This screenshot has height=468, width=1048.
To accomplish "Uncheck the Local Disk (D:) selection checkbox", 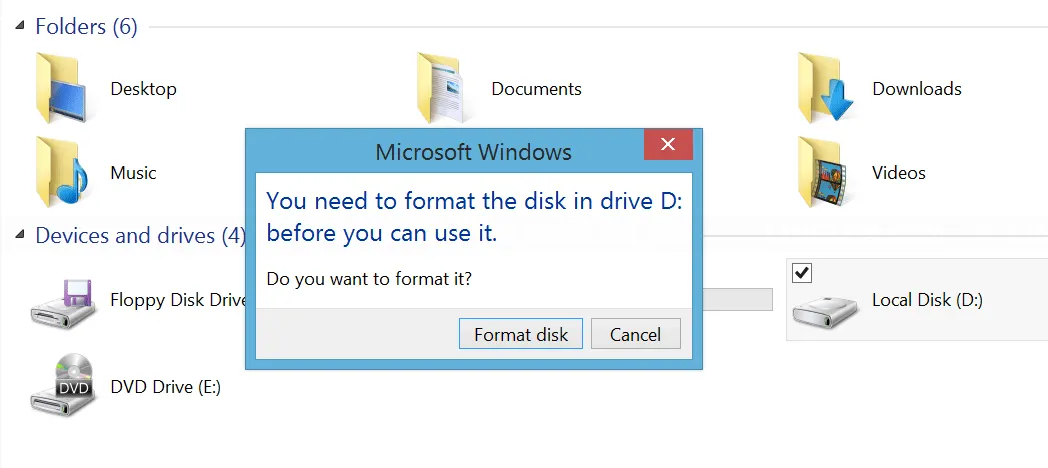I will tap(801, 273).
